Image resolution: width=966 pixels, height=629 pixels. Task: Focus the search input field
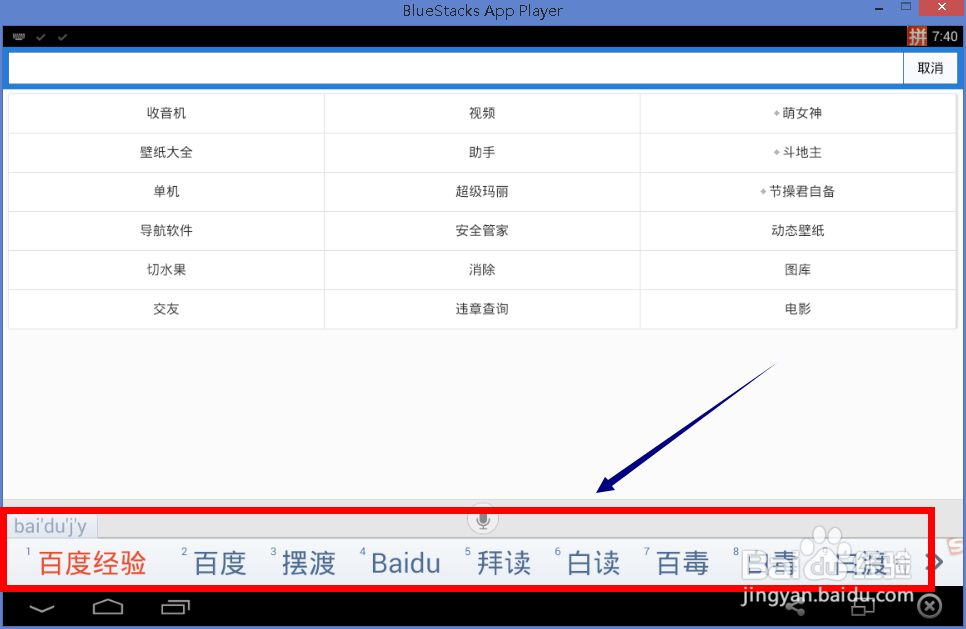click(x=456, y=68)
